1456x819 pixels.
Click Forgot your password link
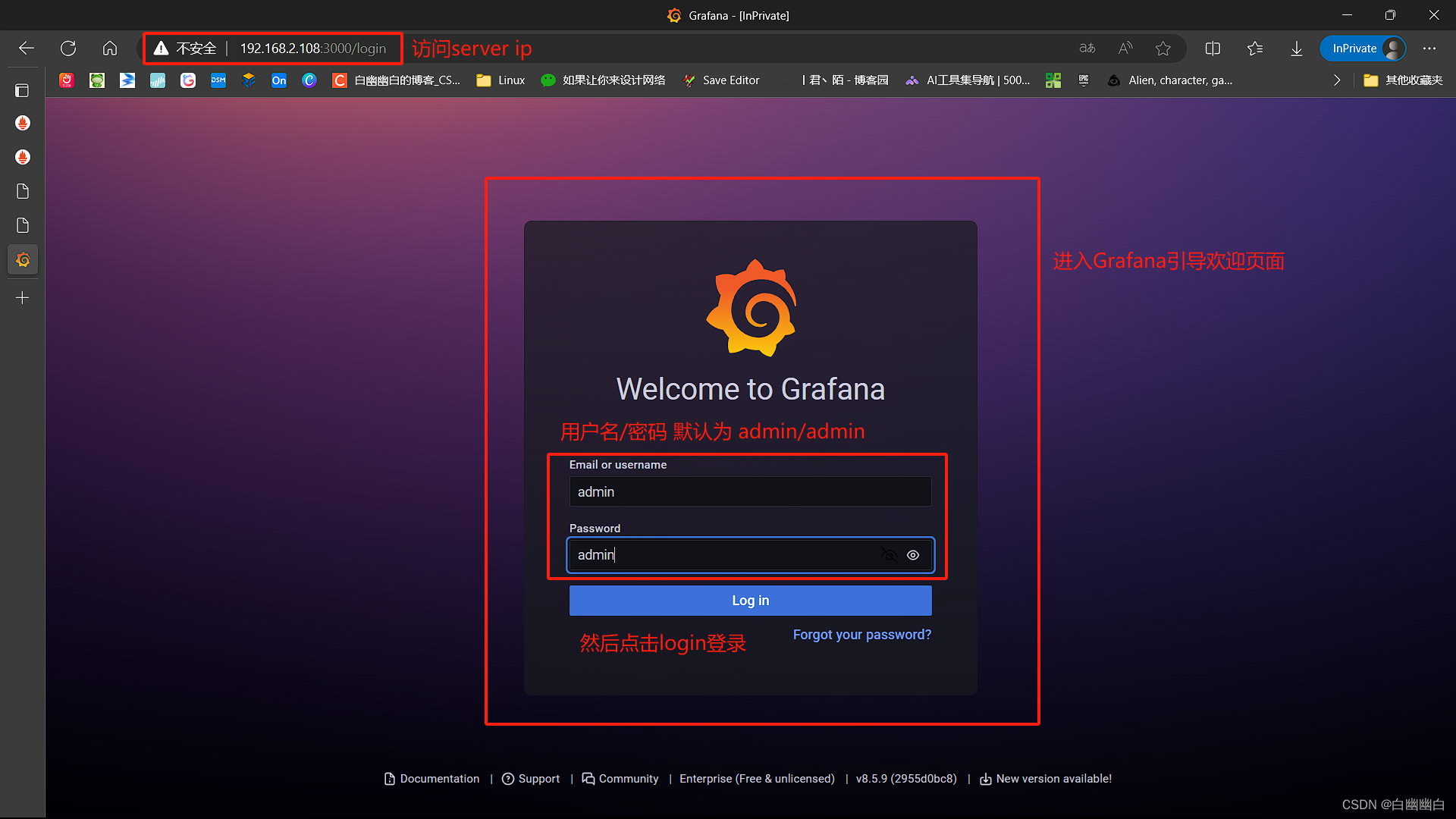point(861,635)
